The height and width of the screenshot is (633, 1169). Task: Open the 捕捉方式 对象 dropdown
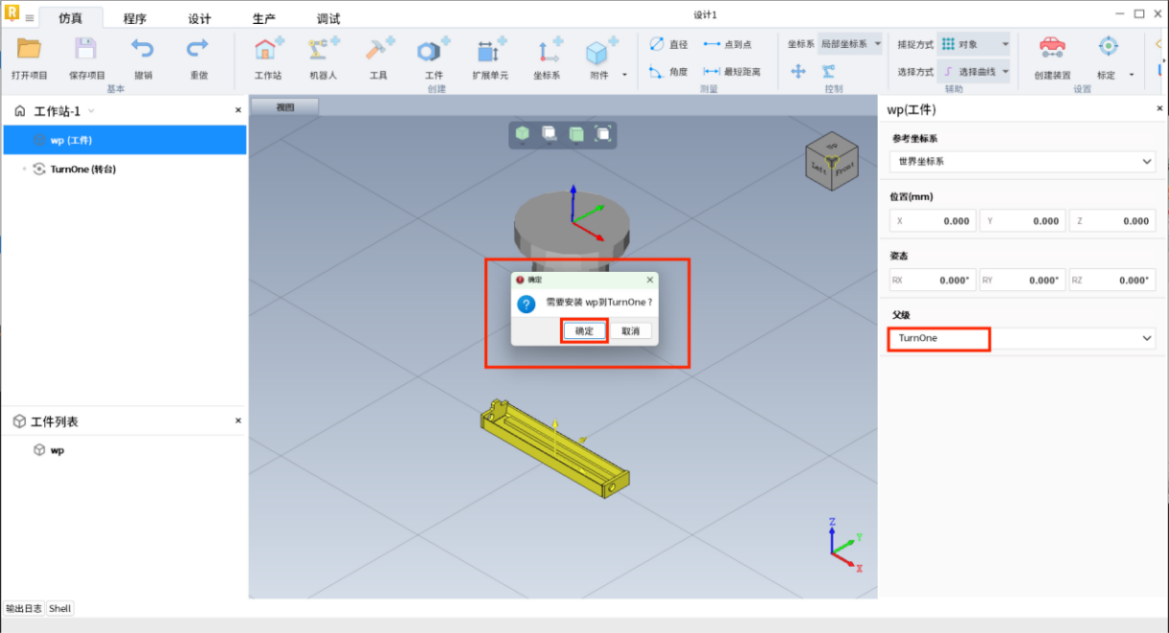click(974, 44)
